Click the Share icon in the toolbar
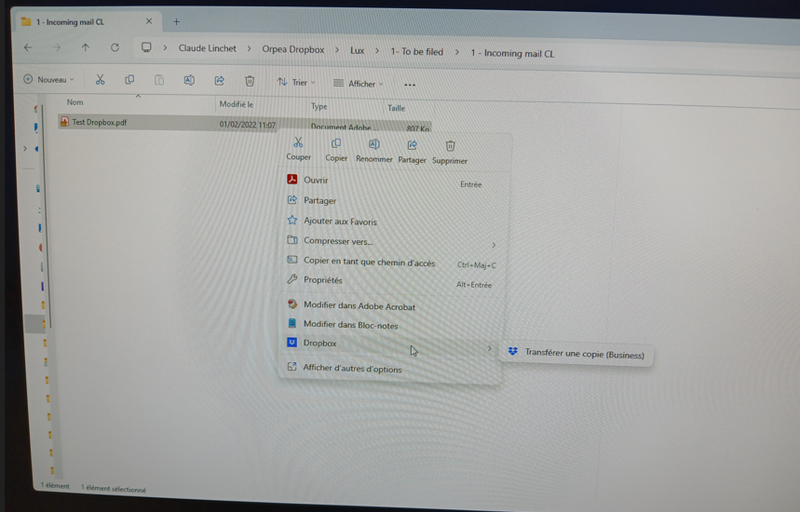 pos(219,81)
